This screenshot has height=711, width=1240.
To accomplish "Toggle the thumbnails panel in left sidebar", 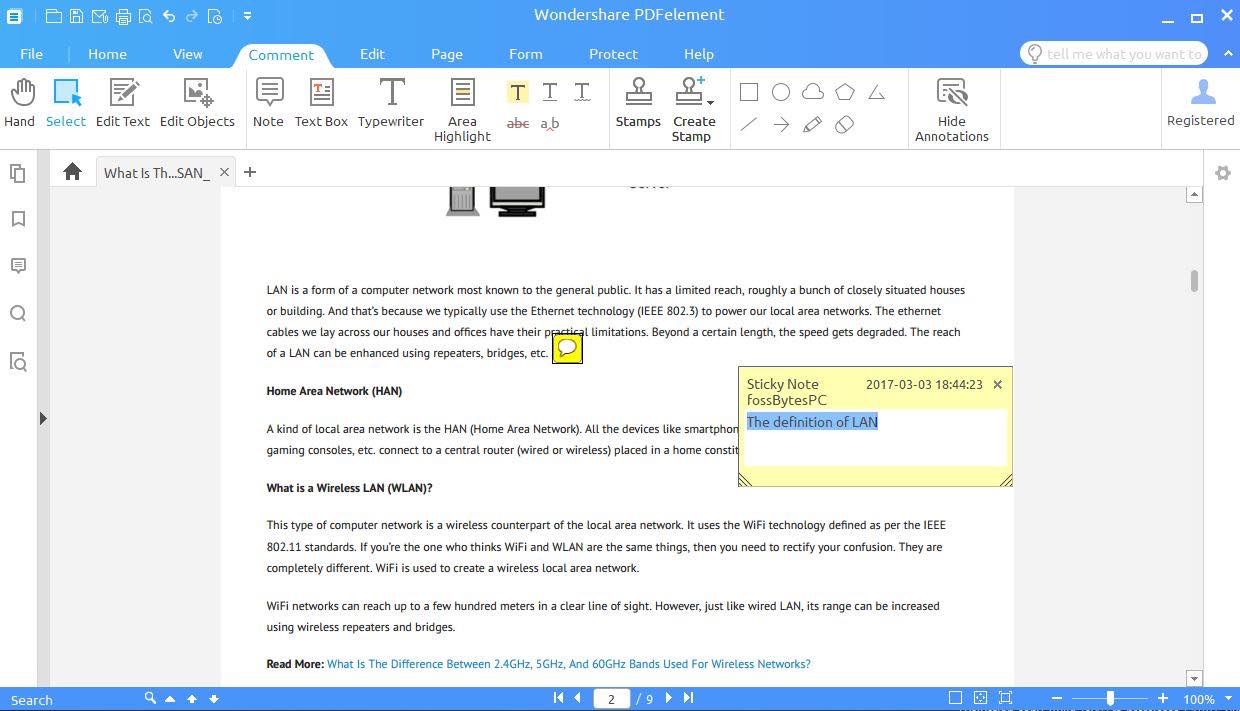I will [18, 173].
